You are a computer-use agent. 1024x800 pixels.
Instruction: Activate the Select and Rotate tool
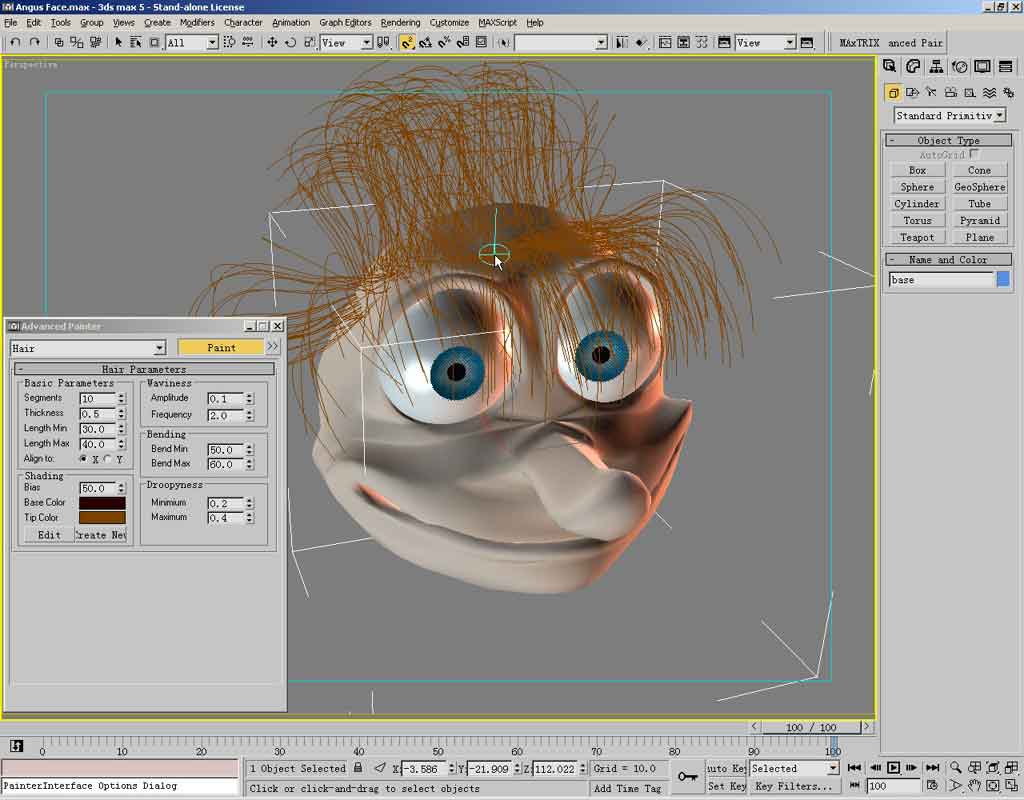tap(290, 42)
